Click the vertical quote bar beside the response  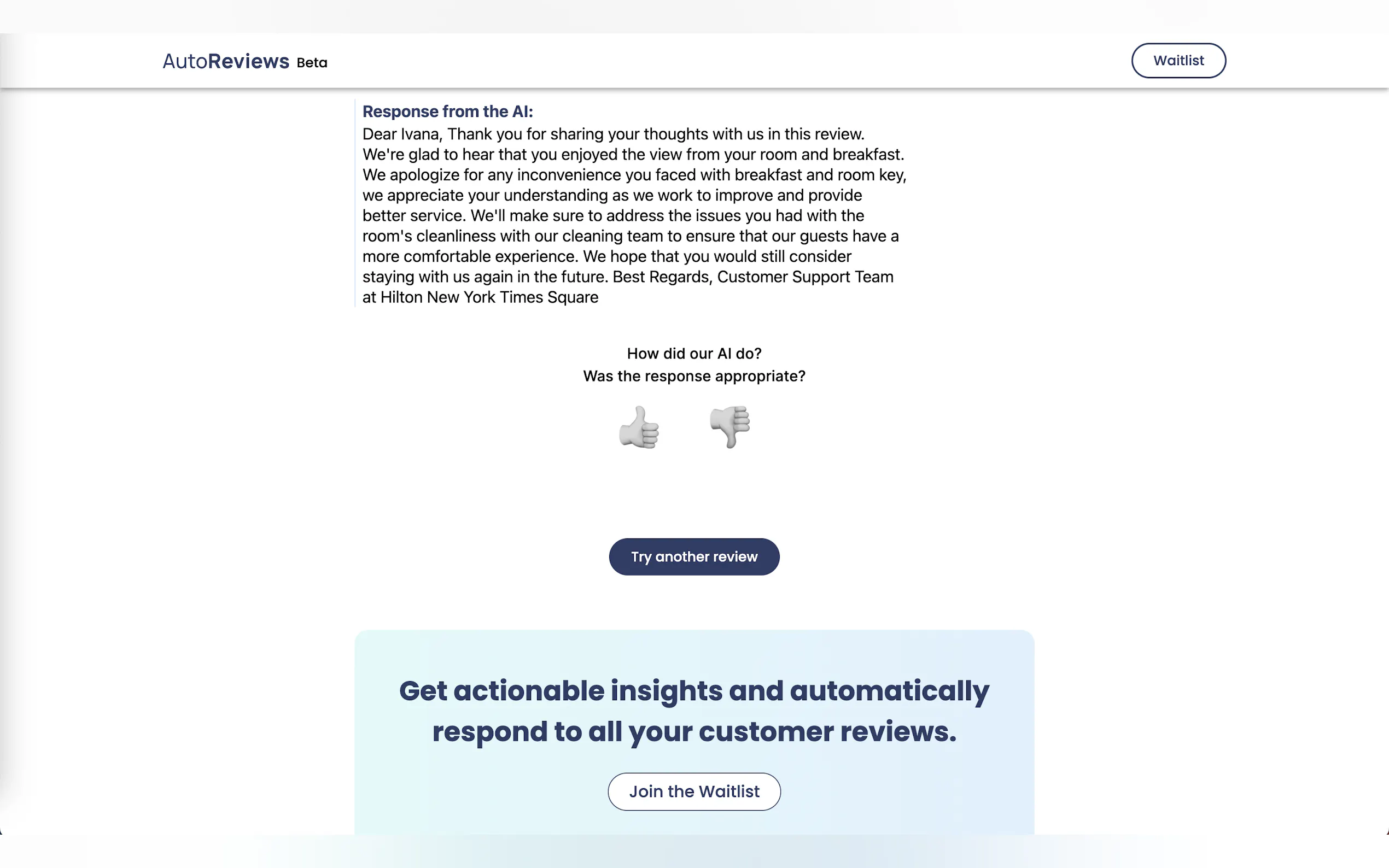click(355, 203)
